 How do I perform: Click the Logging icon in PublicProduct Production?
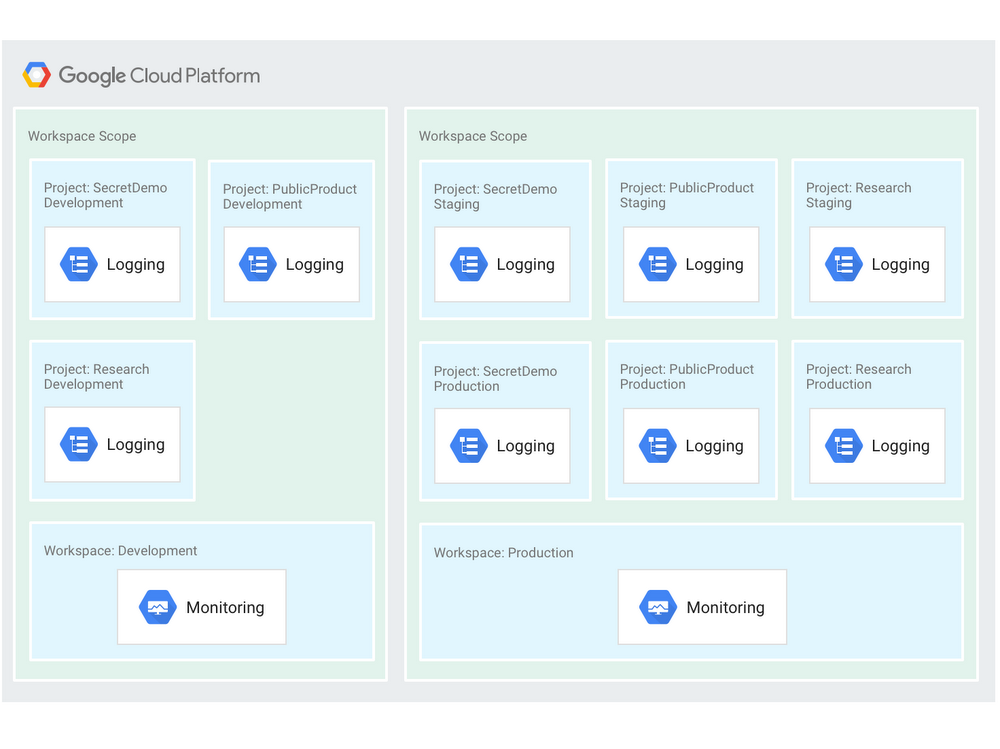click(x=658, y=445)
